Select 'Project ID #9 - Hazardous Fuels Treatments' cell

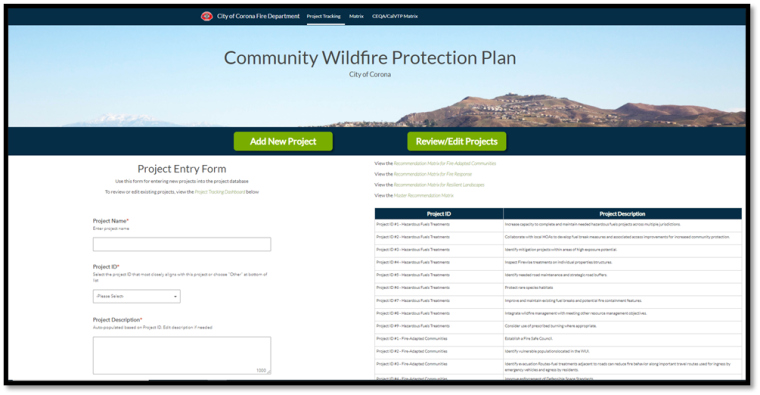(x=439, y=326)
